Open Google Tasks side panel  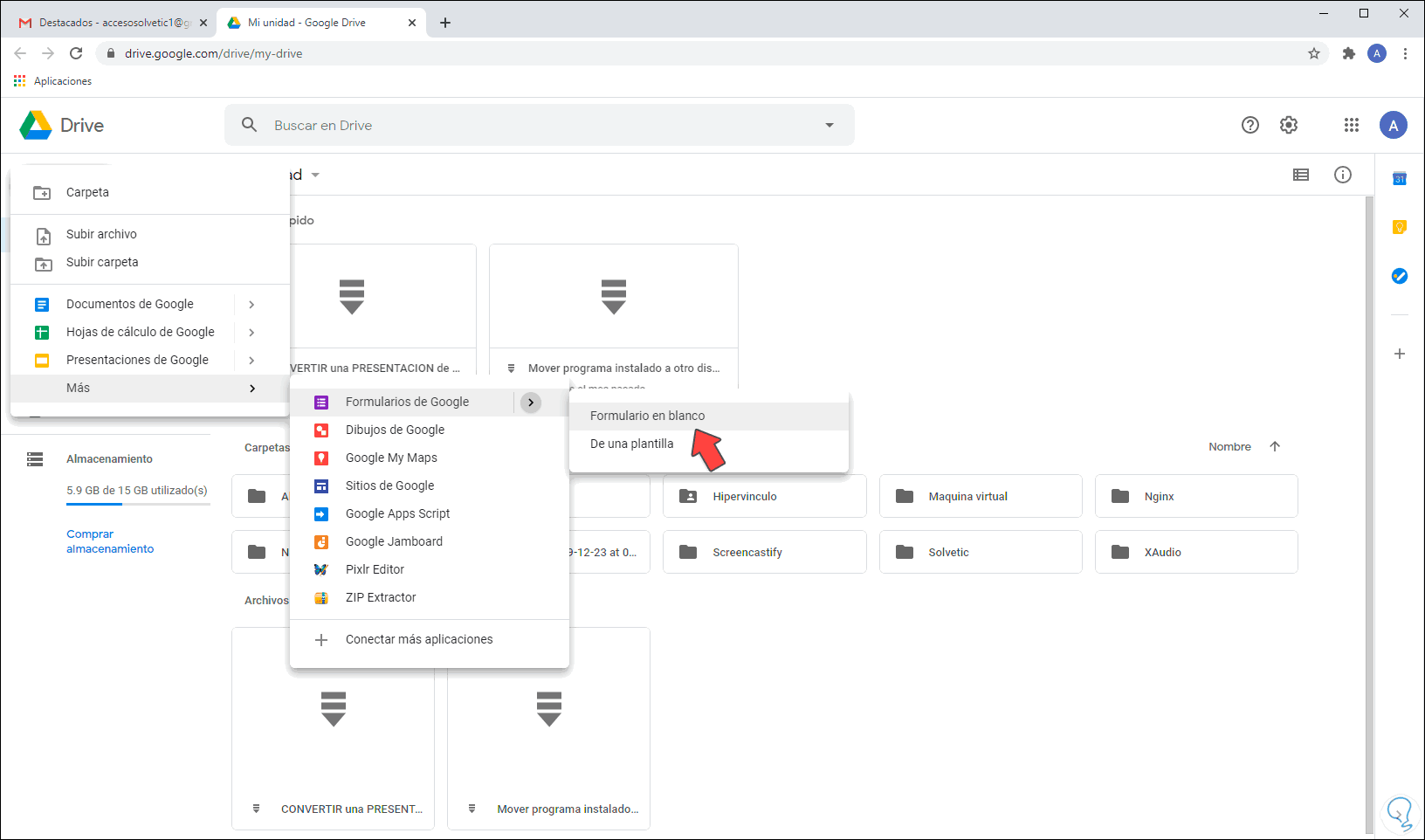click(x=1400, y=276)
